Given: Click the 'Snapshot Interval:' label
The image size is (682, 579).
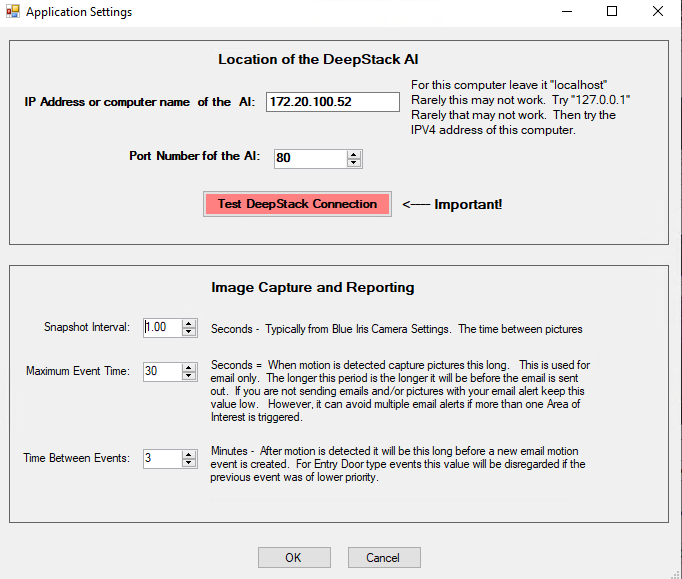Looking at the screenshot, I should (87, 327).
